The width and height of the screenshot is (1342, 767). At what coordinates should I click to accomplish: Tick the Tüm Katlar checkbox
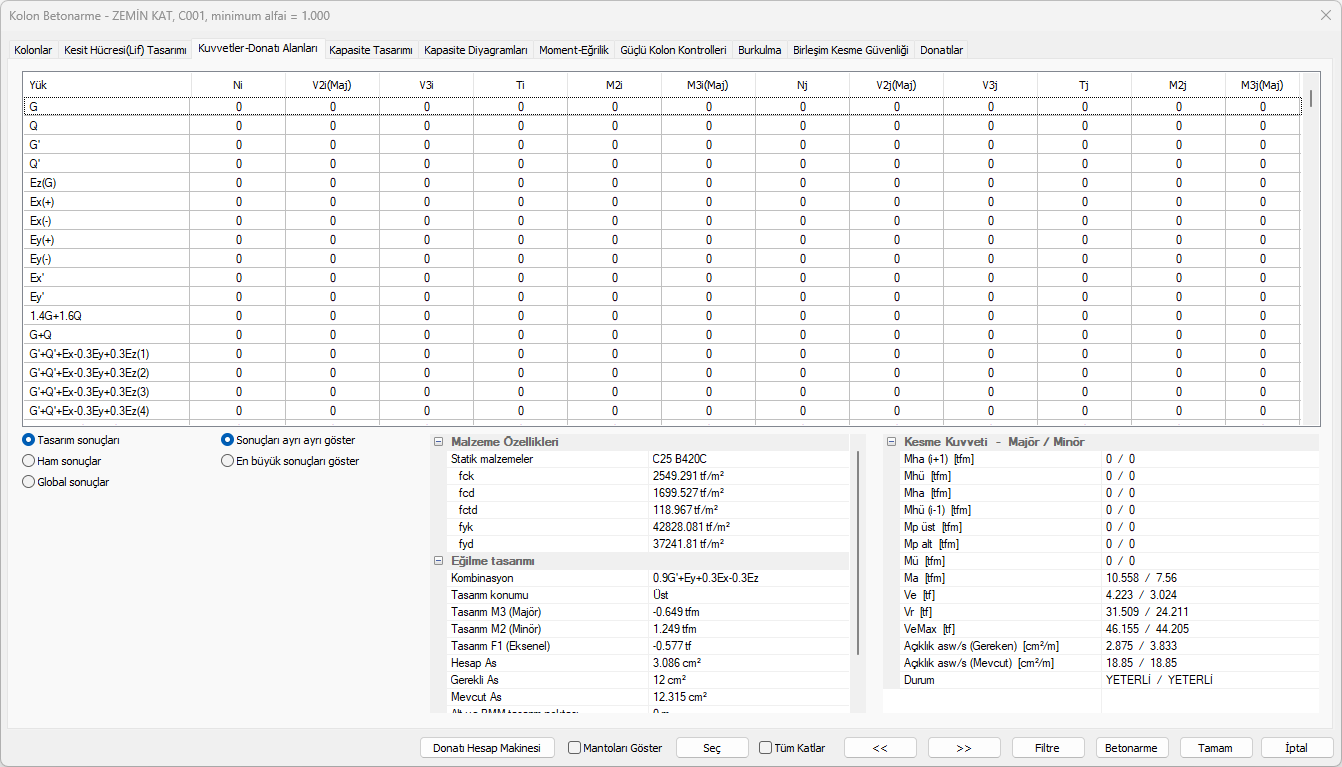[x=765, y=747]
